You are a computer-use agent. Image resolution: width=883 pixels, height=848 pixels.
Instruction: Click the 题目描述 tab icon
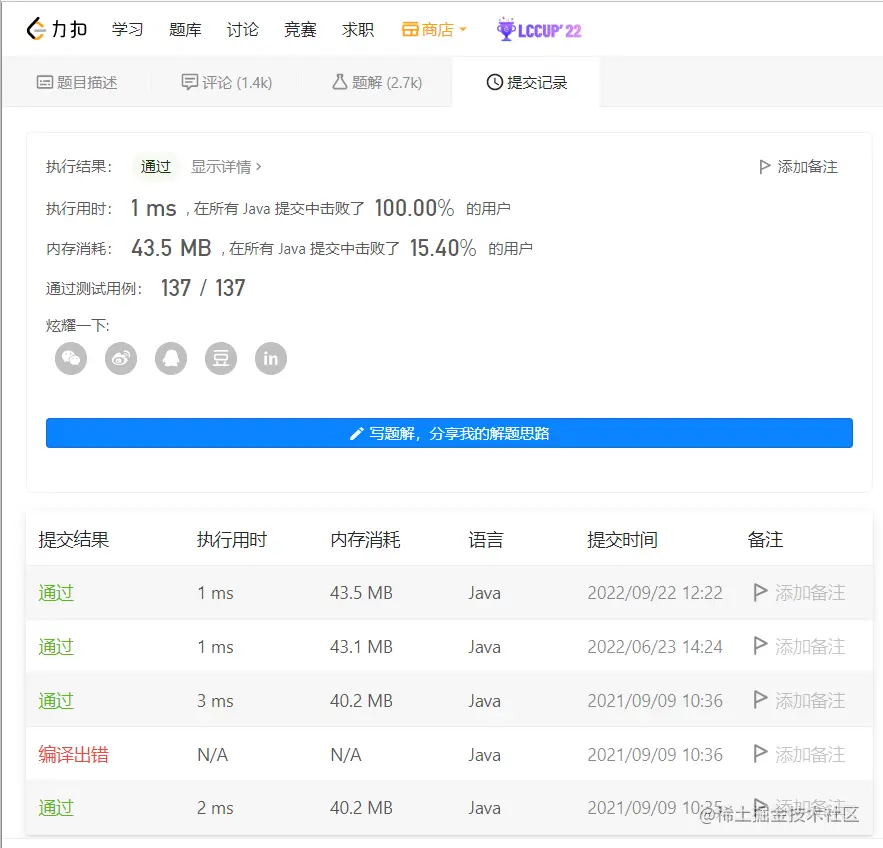[45, 82]
